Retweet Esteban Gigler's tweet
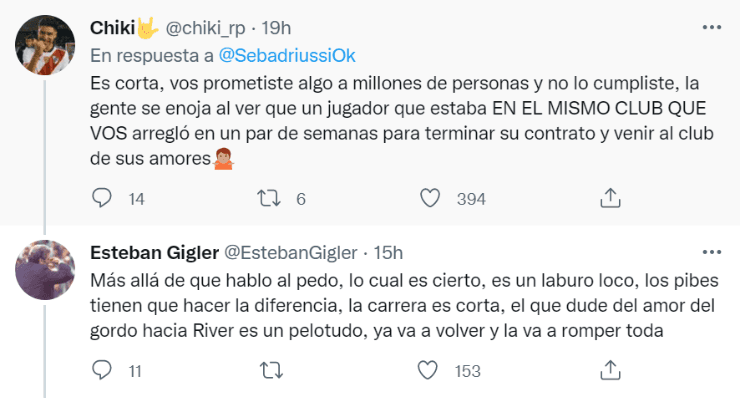This screenshot has height=402, width=740. pyautogui.click(x=267, y=371)
